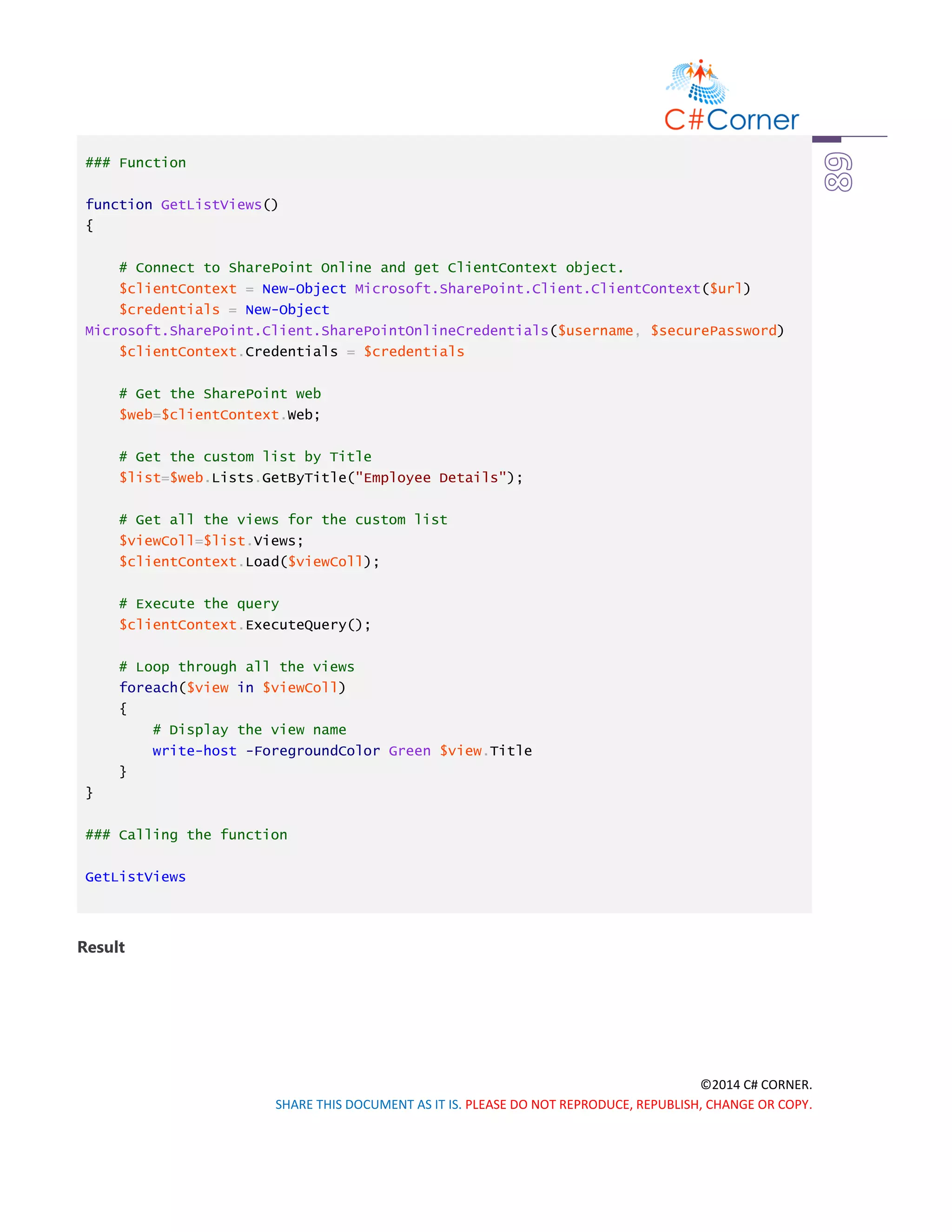Click 'PLEASE DO NOT REPRODUCE, REPUBLISH, CHANGE OR COPY.' text

point(639,1105)
